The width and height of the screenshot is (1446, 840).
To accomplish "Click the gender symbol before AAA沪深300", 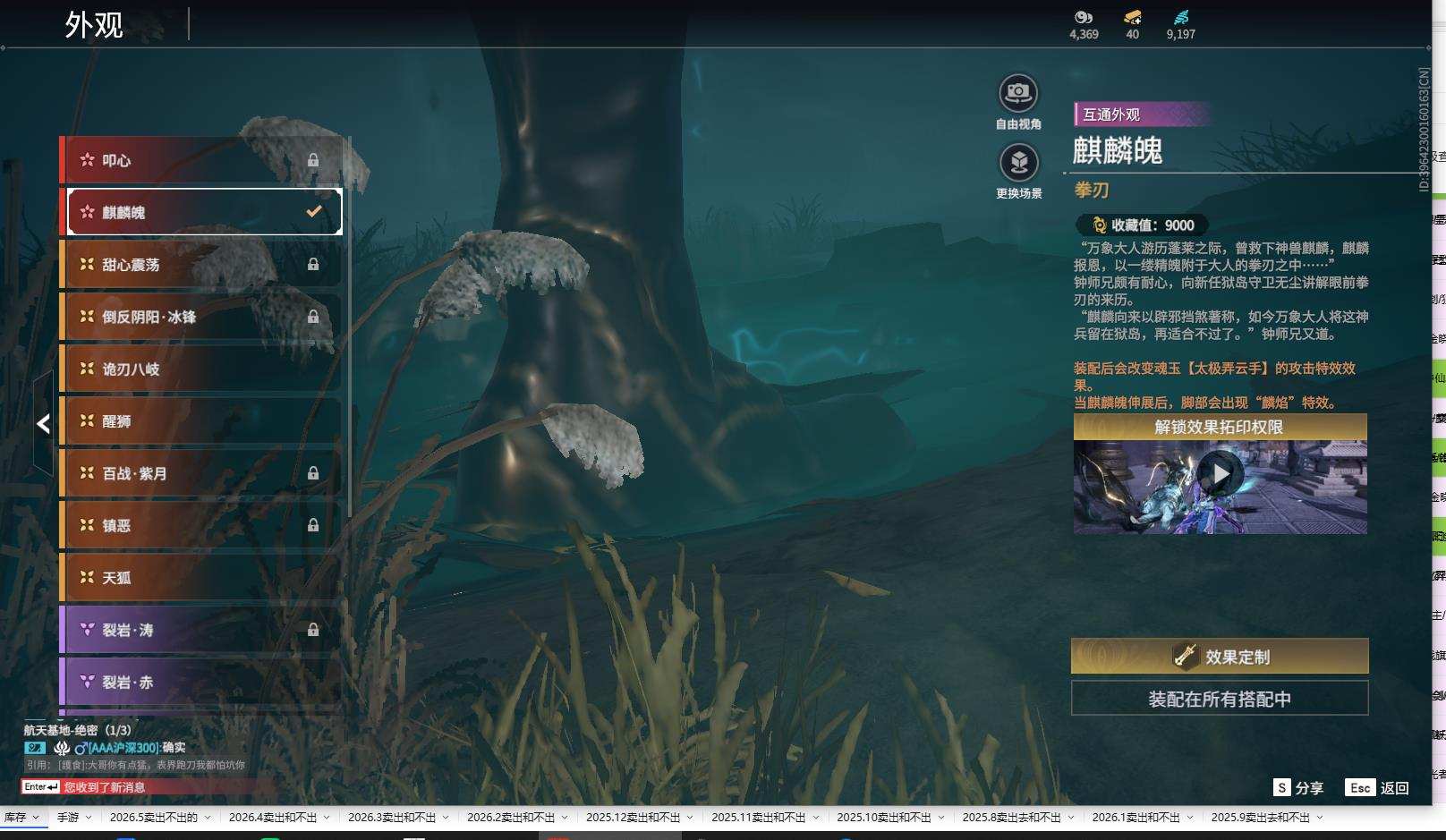I will click(x=81, y=748).
